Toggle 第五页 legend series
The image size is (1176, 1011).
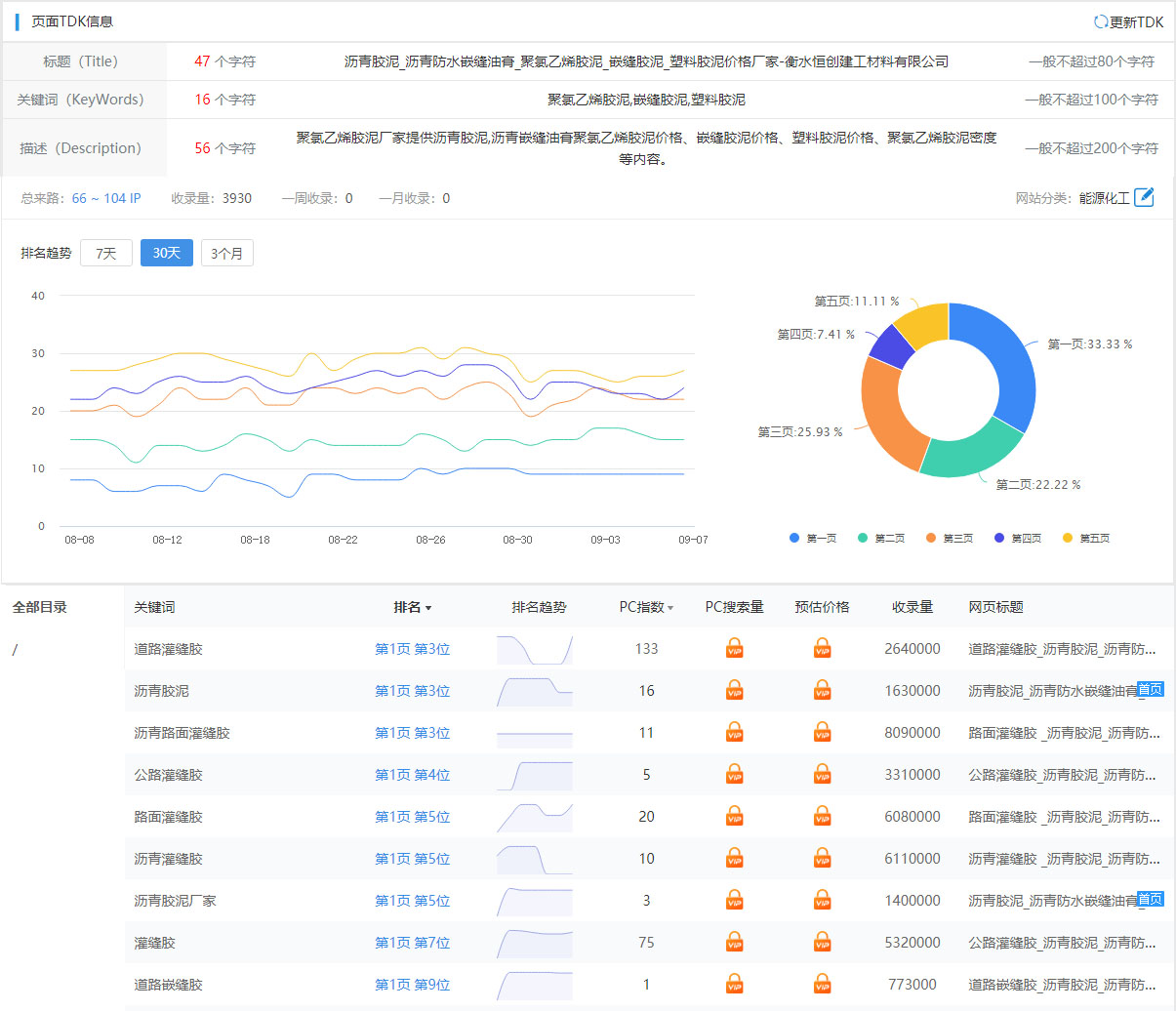(x=1086, y=538)
